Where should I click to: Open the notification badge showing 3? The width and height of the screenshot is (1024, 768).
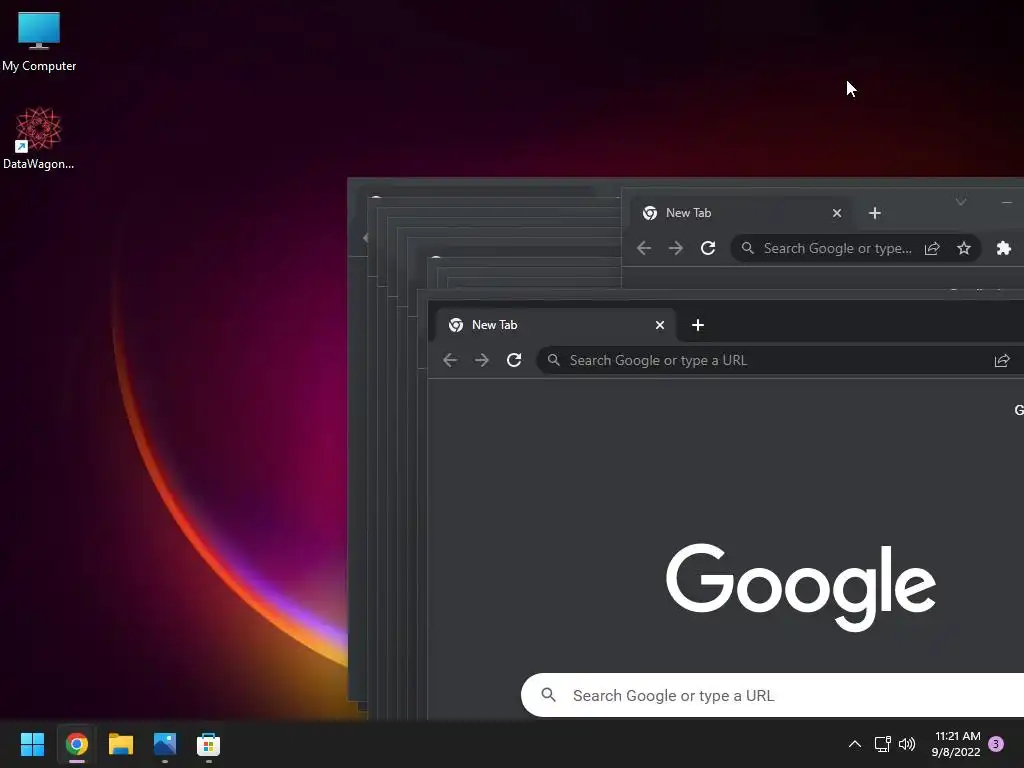click(996, 744)
